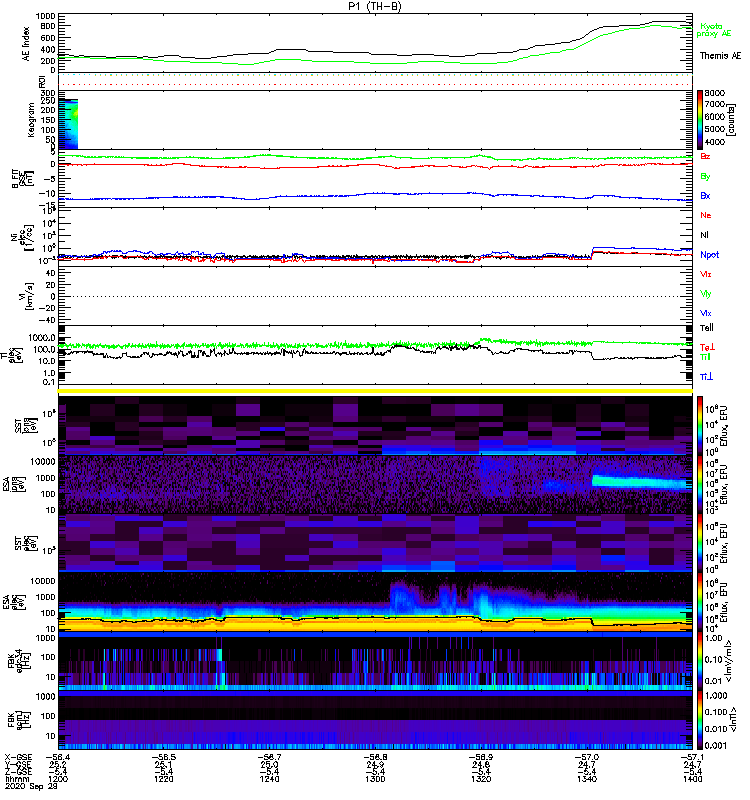Click the yellow horizontal bar above the SST panel

click(x=376, y=391)
